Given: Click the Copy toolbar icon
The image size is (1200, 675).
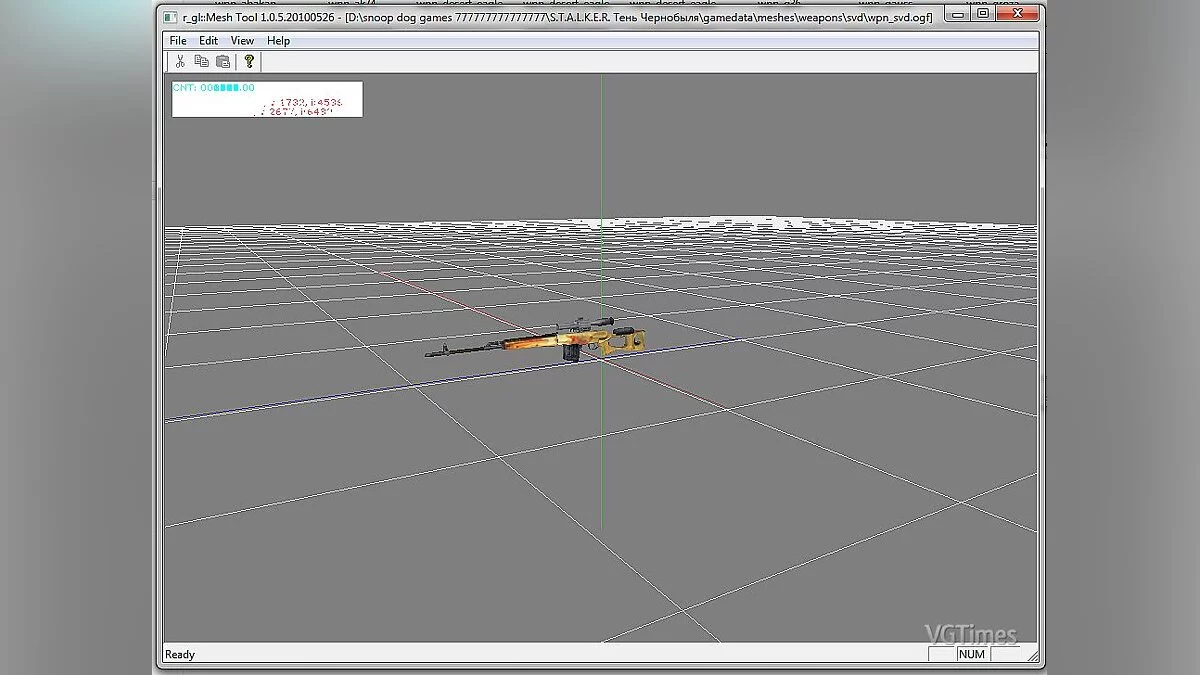Looking at the screenshot, I should [x=201, y=61].
